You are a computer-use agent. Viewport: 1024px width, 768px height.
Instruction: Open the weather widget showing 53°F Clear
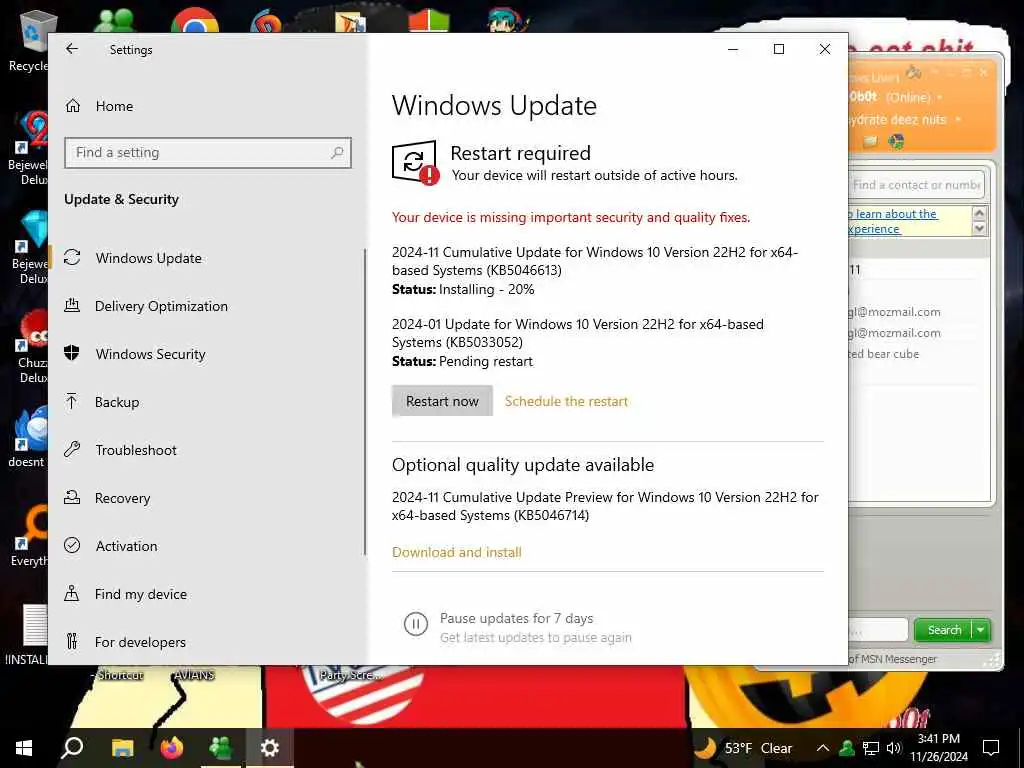tap(745, 748)
